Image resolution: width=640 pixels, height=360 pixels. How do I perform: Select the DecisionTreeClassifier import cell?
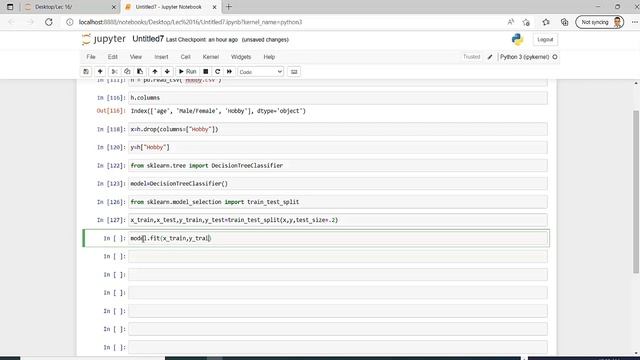[338, 165]
